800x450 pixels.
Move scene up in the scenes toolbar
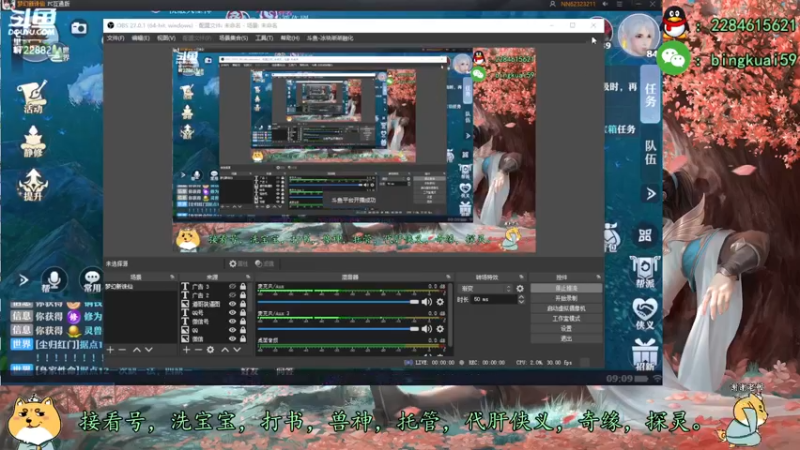(x=137, y=349)
